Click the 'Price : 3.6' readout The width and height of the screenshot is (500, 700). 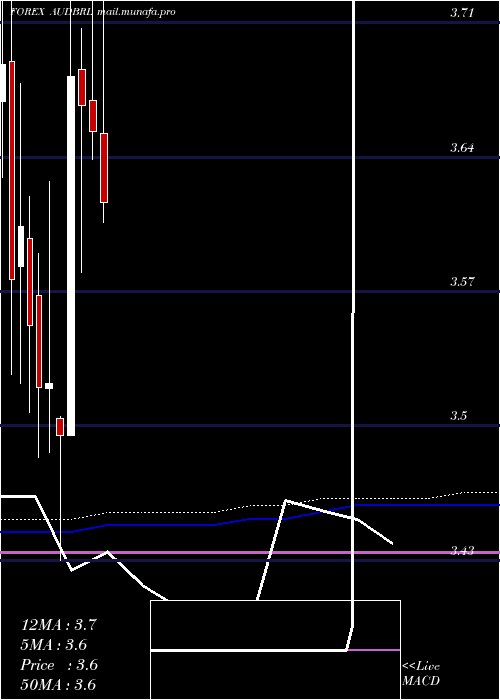tap(59, 665)
